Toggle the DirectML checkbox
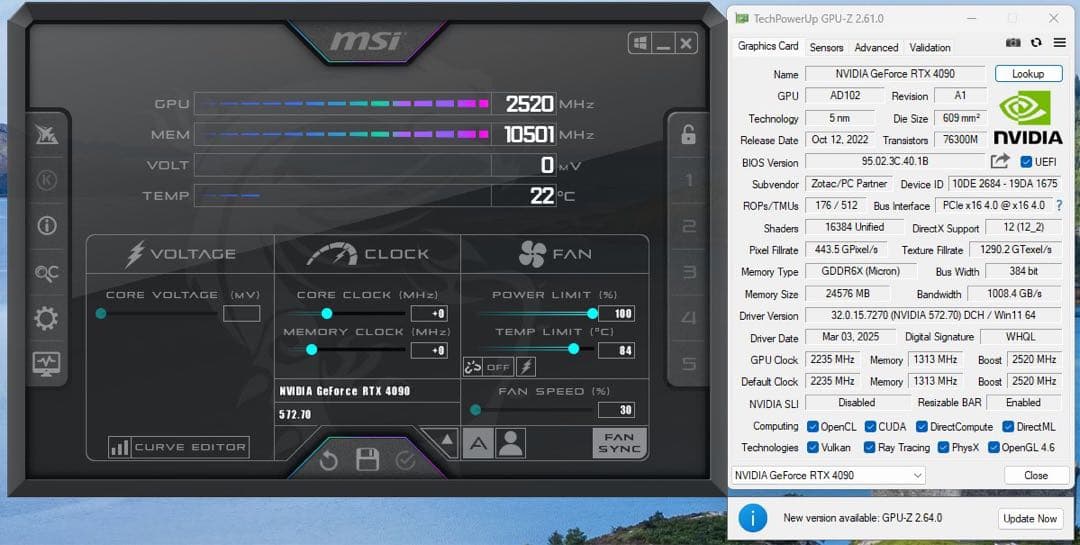1080x545 pixels. click(1008, 426)
